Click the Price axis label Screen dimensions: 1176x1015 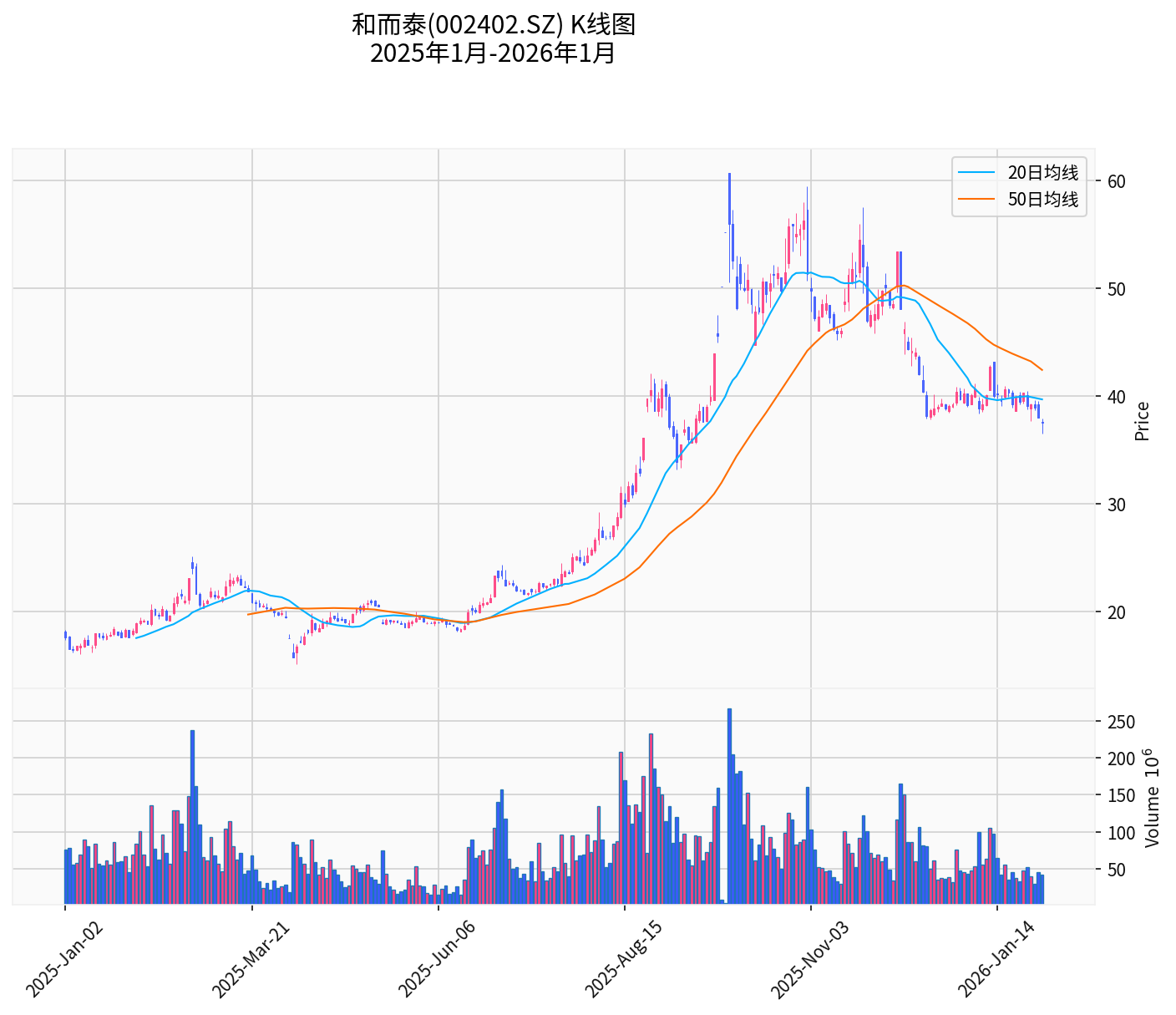coord(1143,421)
